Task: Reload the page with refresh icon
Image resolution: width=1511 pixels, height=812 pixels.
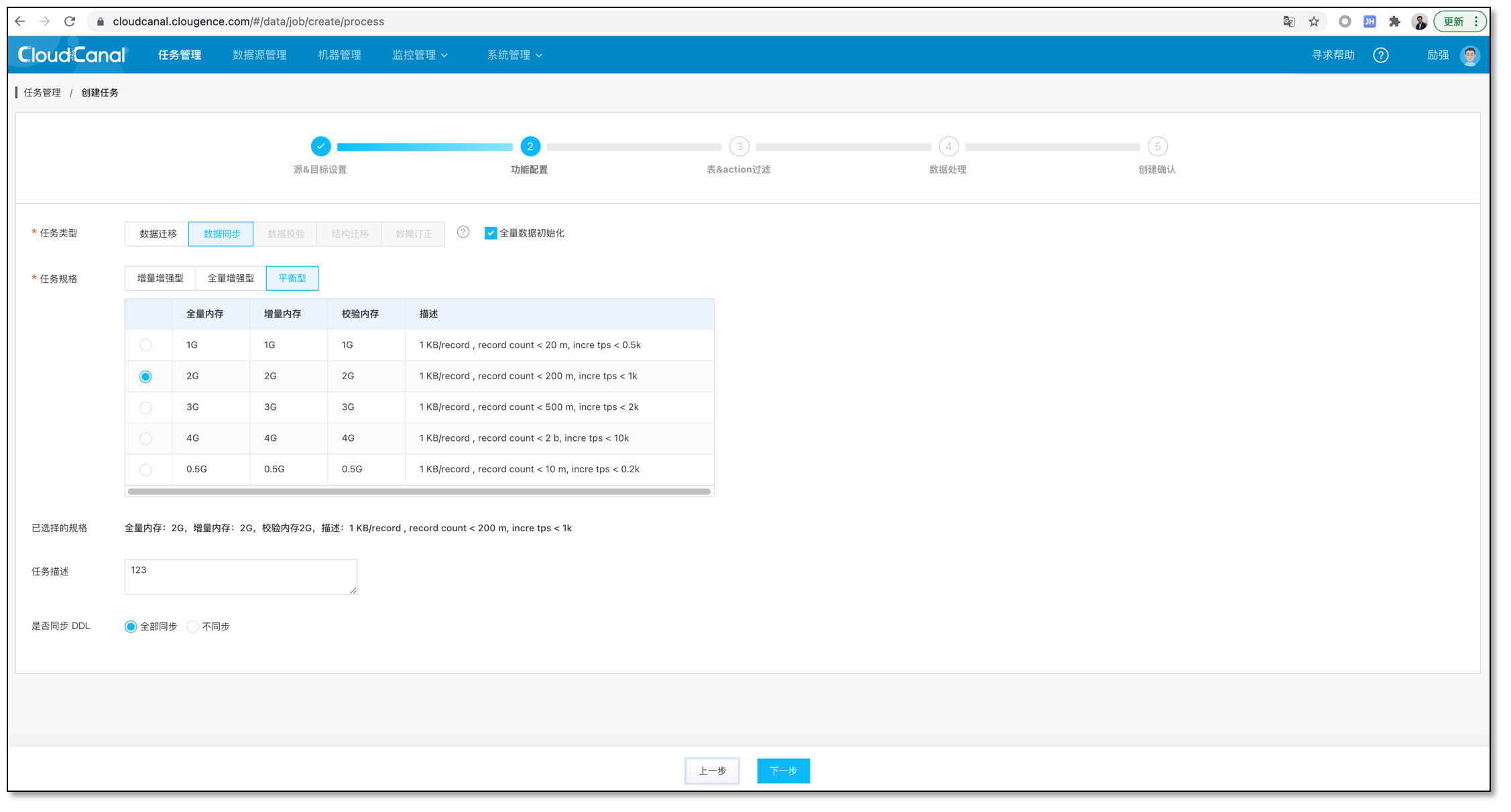Action: pyautogui.click(x=70, y=21)
